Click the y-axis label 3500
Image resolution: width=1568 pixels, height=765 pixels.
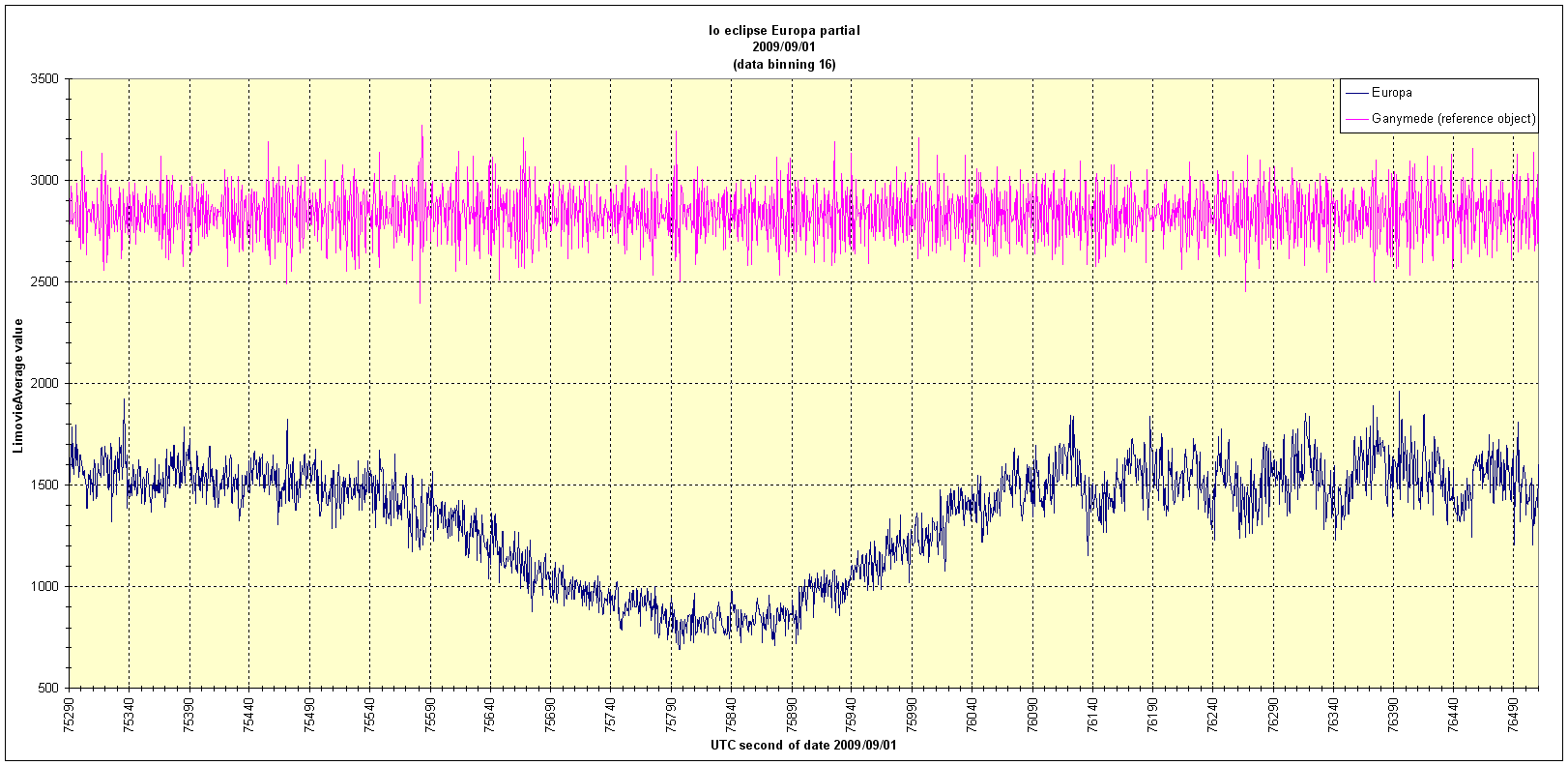point(45,79)
